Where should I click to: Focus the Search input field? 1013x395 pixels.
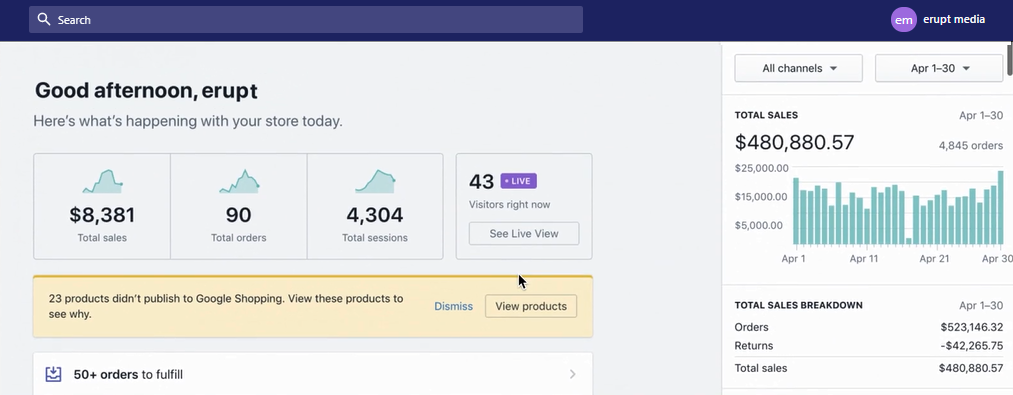point(306,19)
